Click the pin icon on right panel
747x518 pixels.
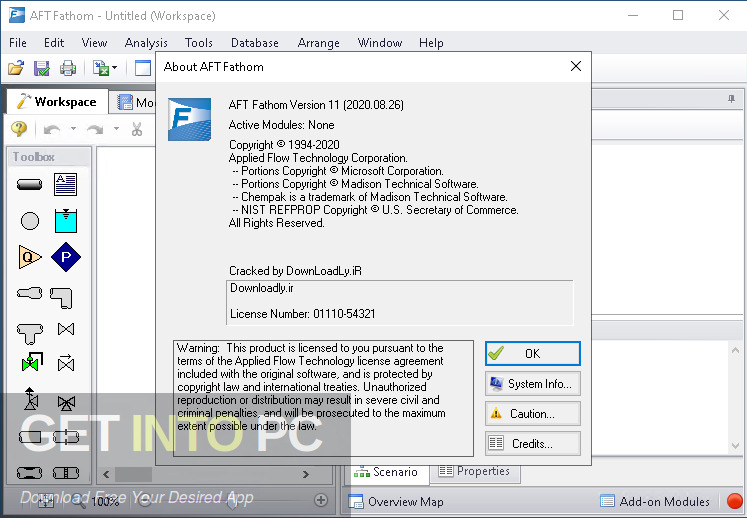(x=731, y=99)
